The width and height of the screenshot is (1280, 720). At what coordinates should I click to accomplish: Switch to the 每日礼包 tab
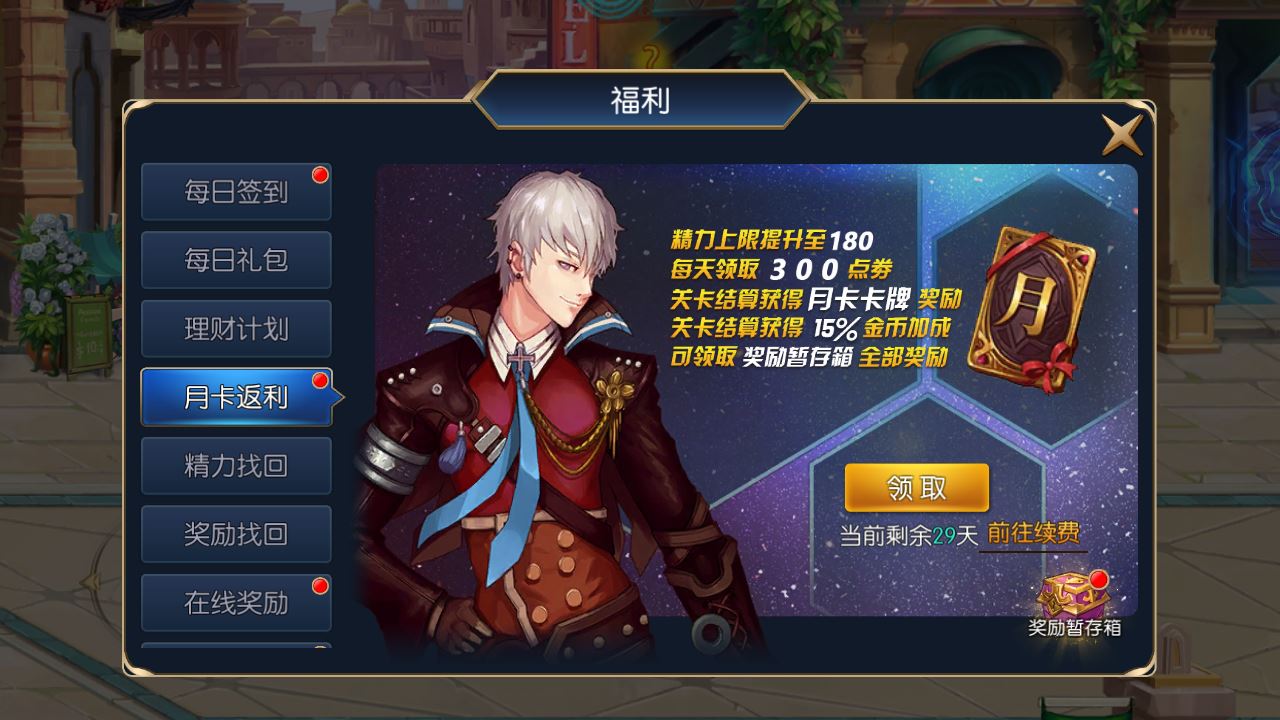click(x=236, y=260)
